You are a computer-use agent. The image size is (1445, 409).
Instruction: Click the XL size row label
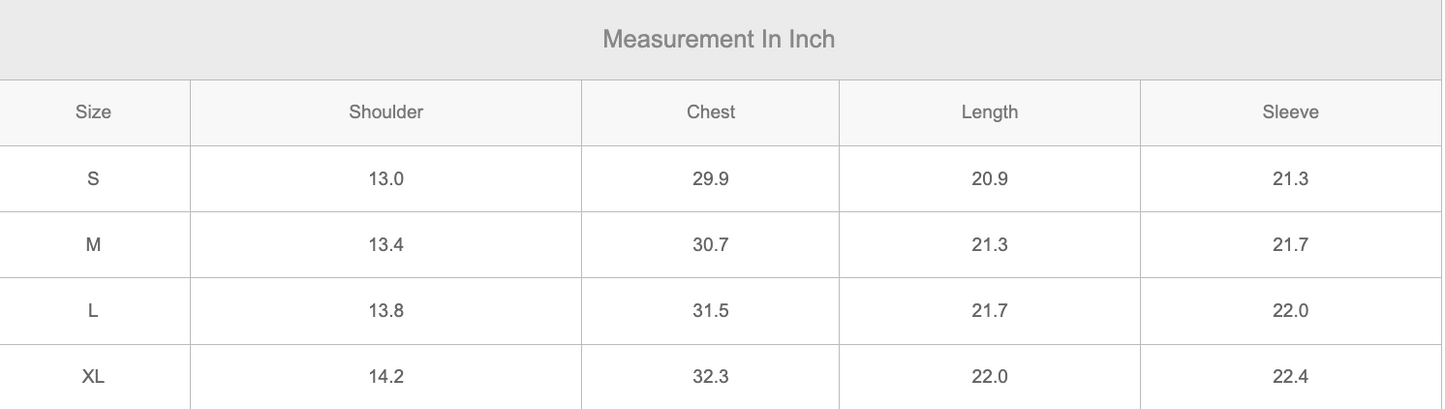pos(93,377)
